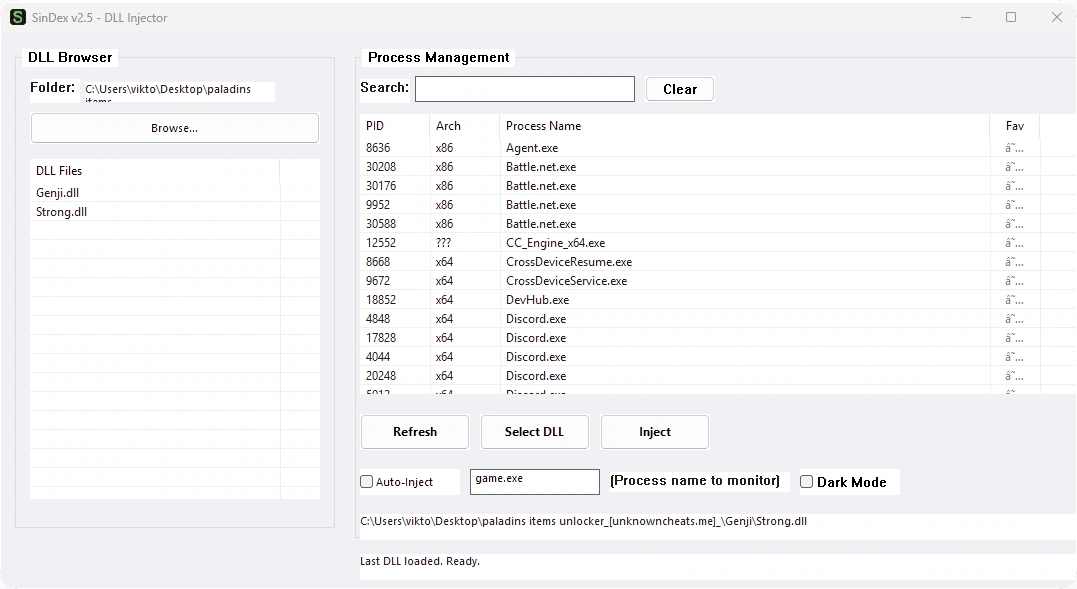Image resolution: width=1077 pixels, height=589 pixels.
Task: Toggle favorite for CrossDeviceService.exe row
Action: click(x=1014, y=281)
